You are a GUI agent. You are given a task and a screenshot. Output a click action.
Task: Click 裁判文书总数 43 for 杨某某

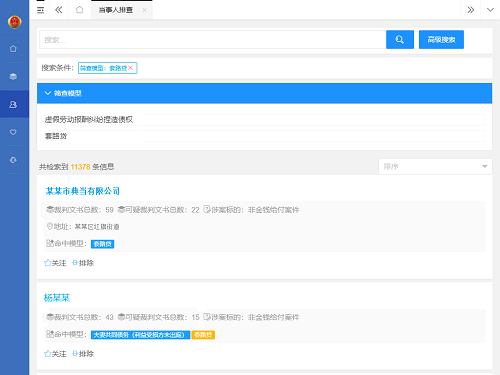tap(80, 317)
